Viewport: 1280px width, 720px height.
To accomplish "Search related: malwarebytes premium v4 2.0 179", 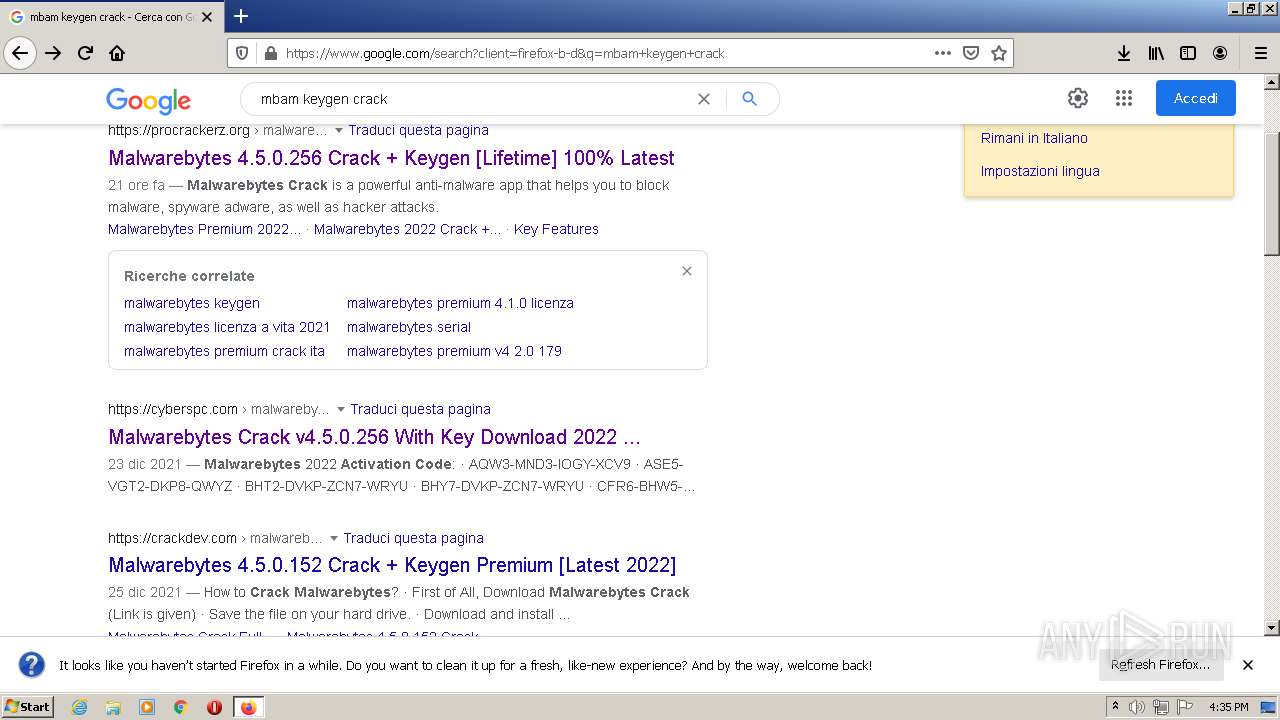I will [454, 351].
